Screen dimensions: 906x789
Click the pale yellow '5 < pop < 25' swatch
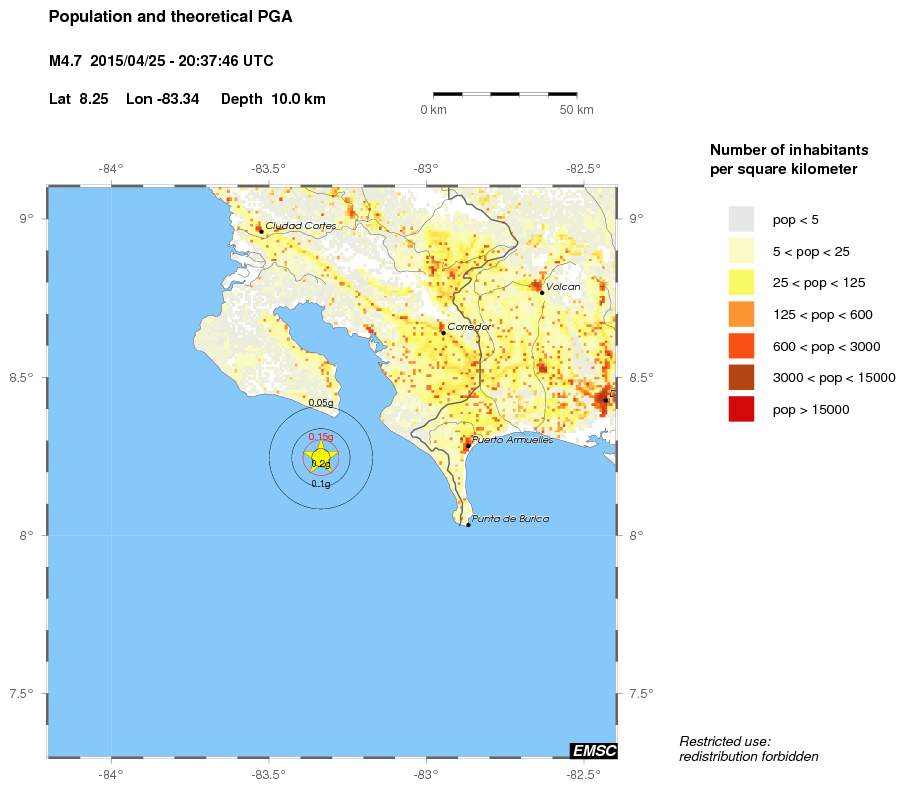coord(741,251)
